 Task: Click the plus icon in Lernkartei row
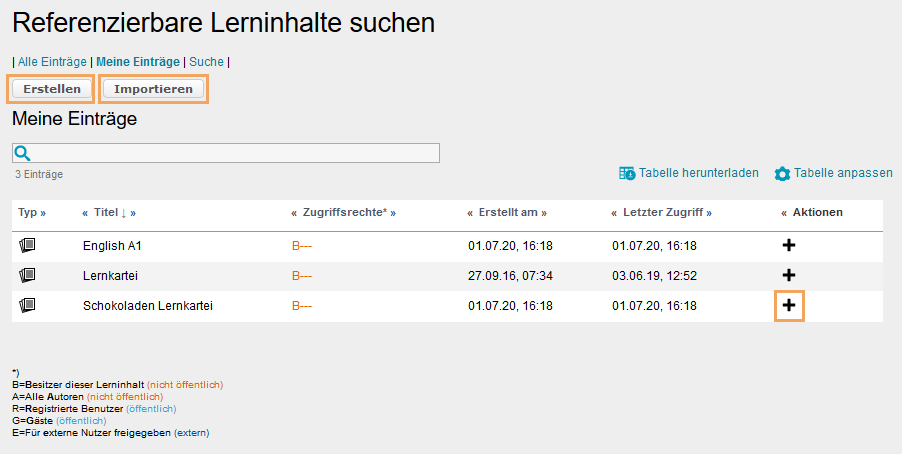(x=788, y=275)
